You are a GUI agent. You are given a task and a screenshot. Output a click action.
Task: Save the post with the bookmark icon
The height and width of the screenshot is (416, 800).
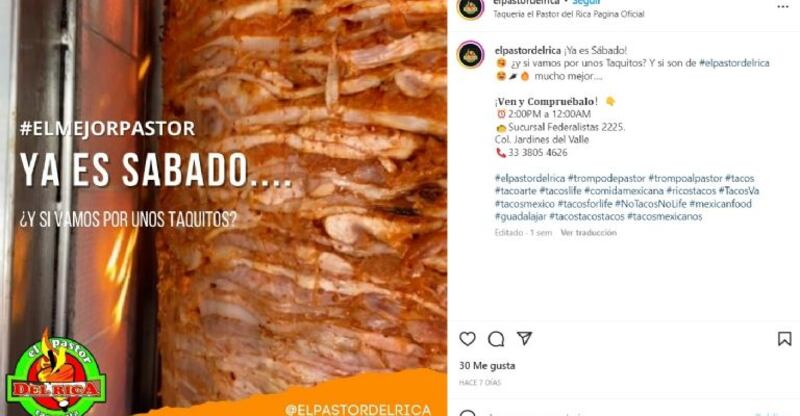(784, 339)
